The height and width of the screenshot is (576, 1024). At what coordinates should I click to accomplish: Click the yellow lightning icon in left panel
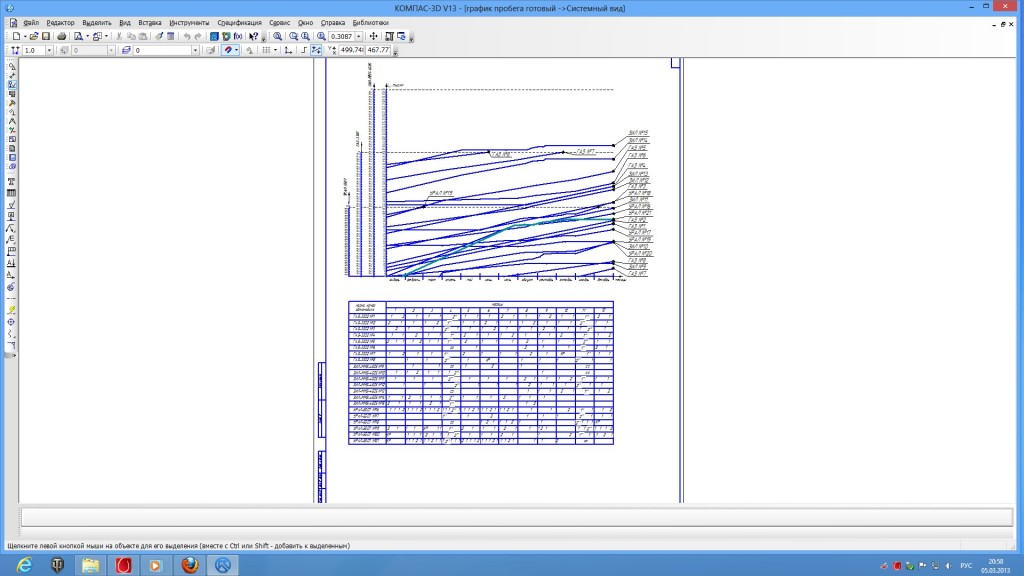point(11,310)
